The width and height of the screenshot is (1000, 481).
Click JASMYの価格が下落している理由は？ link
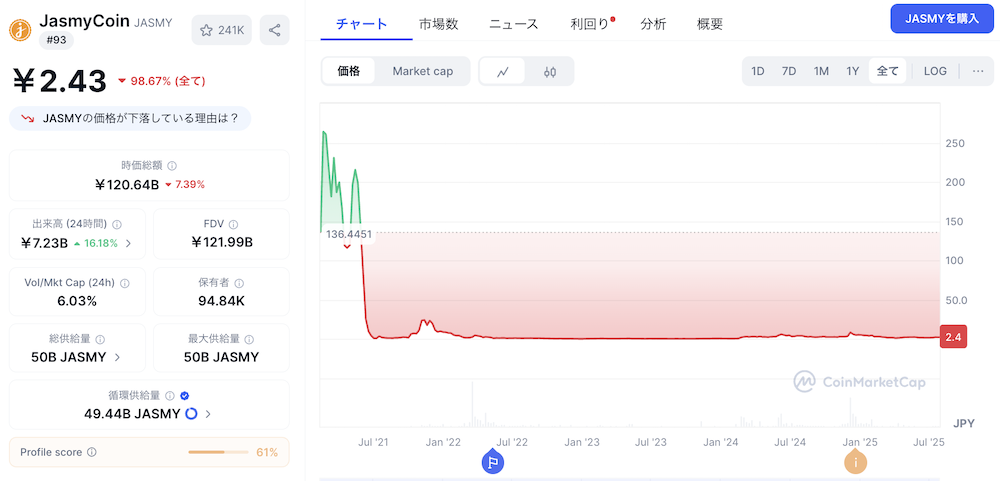tap(130, 118)
